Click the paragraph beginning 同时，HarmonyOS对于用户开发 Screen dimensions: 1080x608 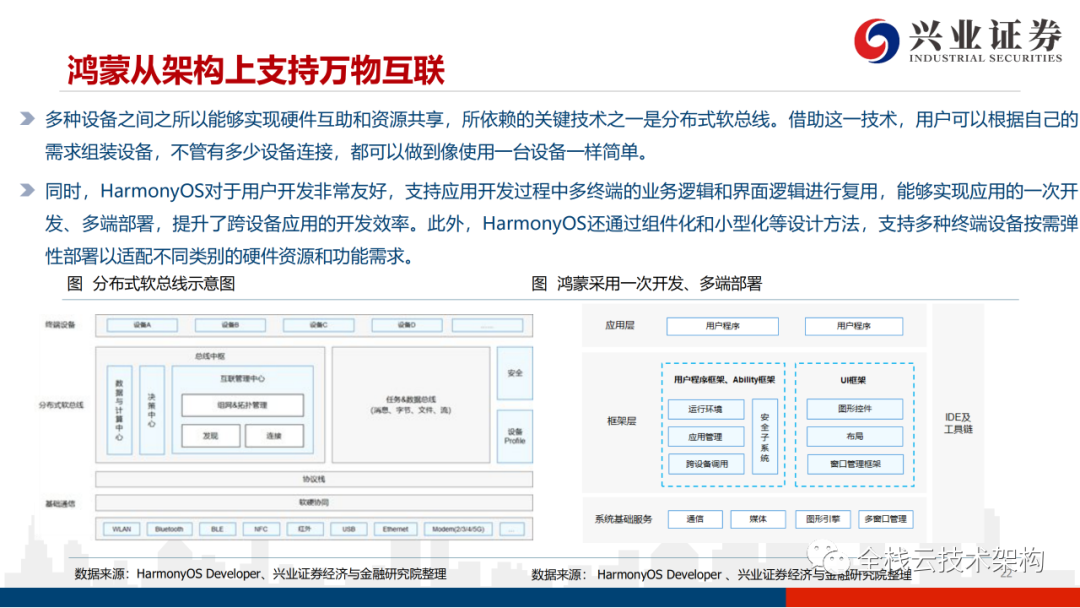pyautogui.click(x=561, y=224)
